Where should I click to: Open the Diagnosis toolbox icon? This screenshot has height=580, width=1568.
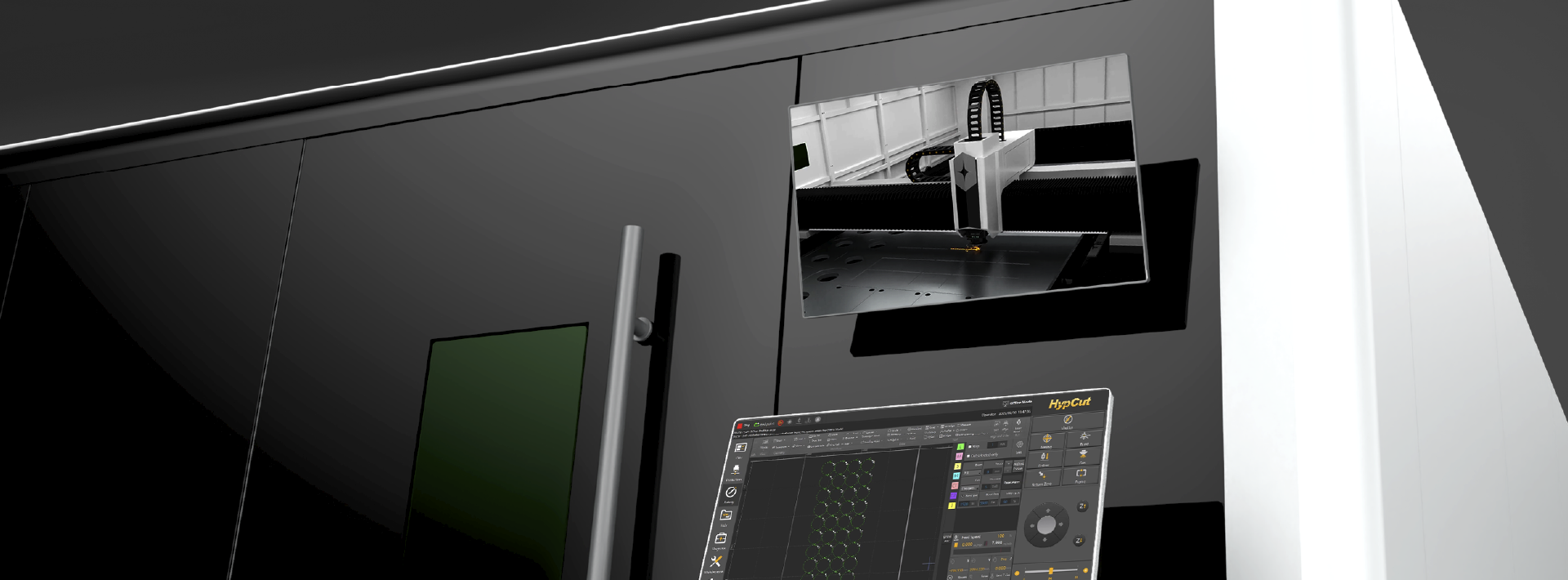pos(721,539)
